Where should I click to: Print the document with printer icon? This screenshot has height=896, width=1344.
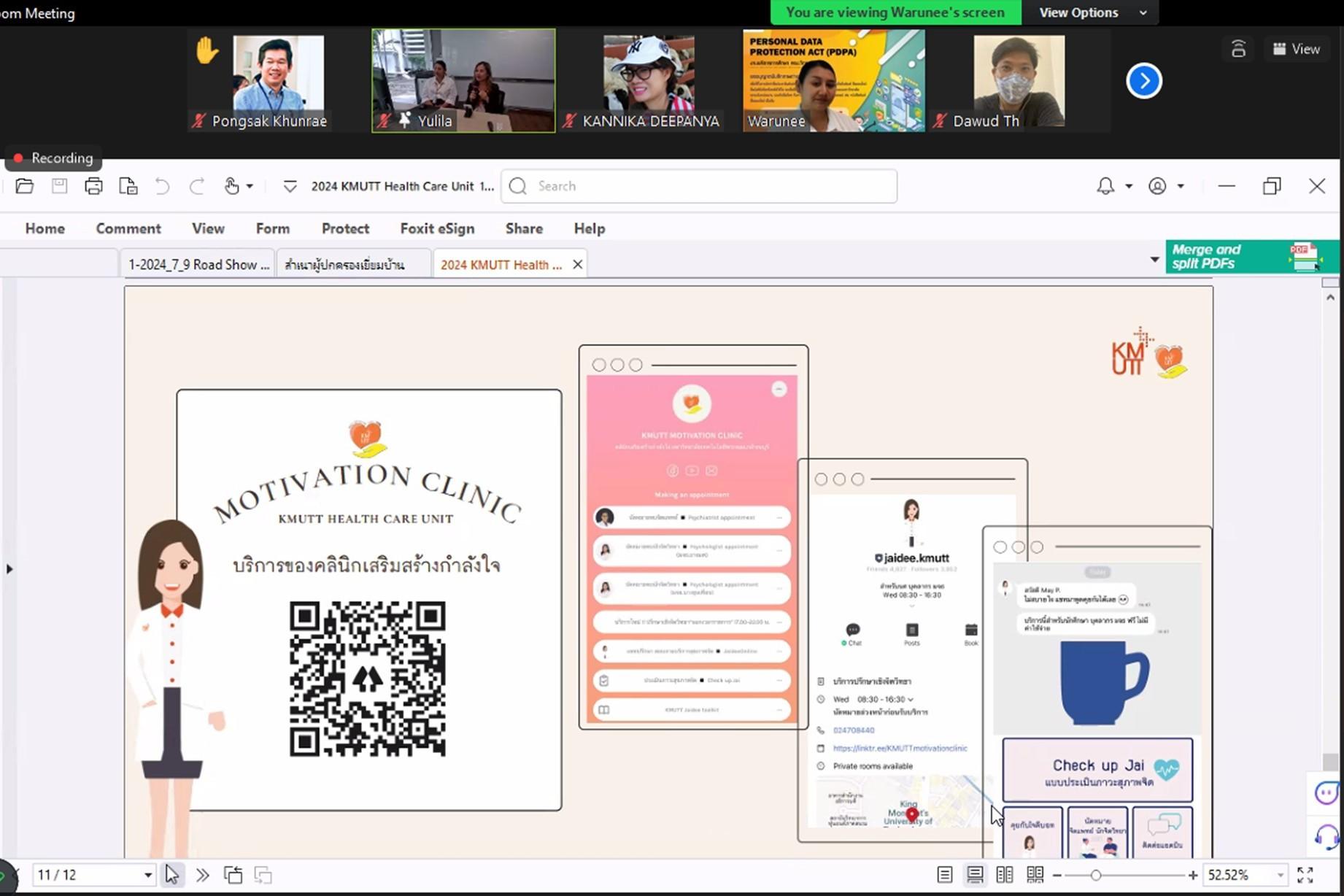(x=93, y=186)
